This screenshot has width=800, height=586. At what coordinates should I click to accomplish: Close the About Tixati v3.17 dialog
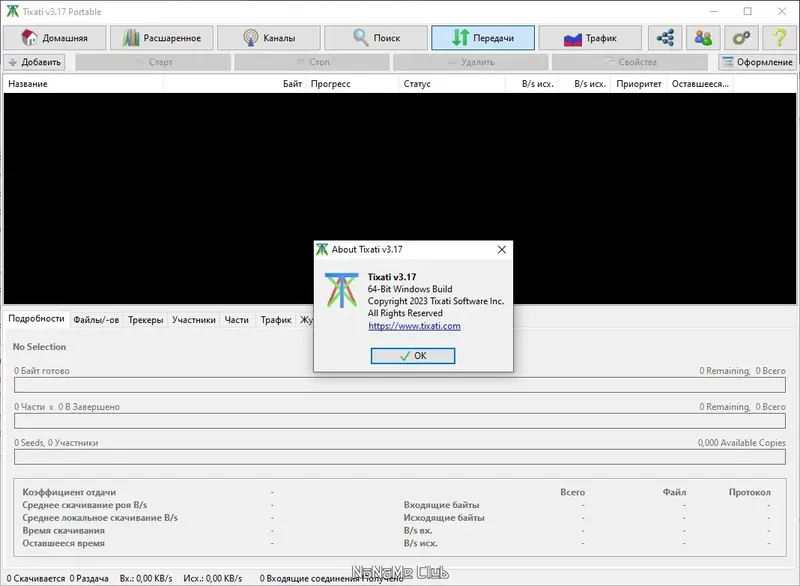[x=502, y=249]
